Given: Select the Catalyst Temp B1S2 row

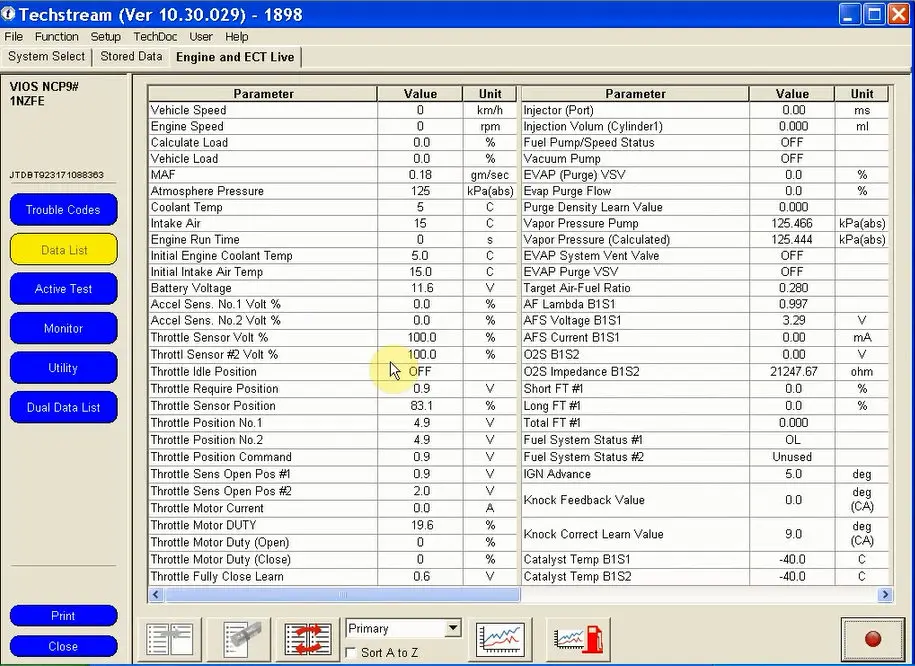Looking at the screenshot, I should (705, 577).
